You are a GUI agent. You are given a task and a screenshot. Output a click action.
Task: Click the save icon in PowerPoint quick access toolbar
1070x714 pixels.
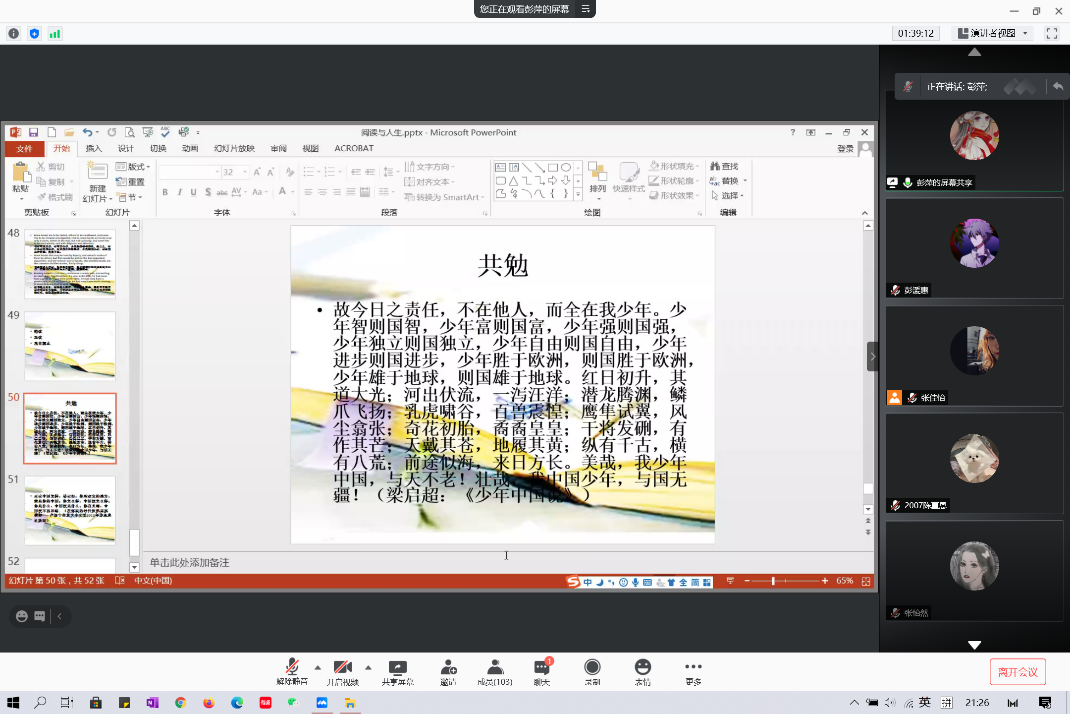(33, 132)
